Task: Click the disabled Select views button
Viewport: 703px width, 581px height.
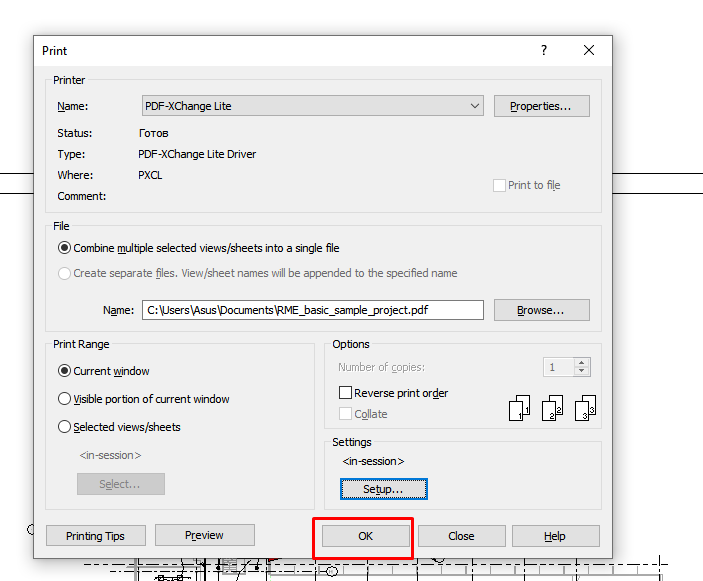Action: pos(121,484)
